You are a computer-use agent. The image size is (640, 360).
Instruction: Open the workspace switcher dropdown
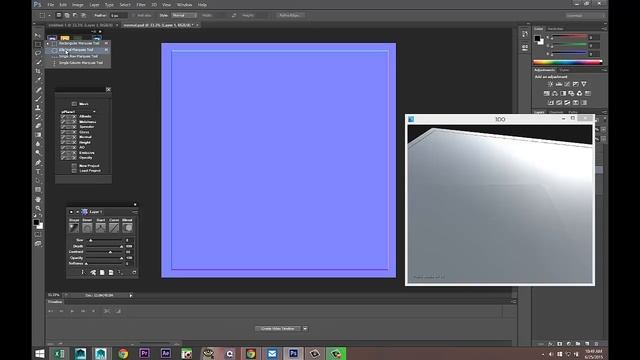pos(584,16)
